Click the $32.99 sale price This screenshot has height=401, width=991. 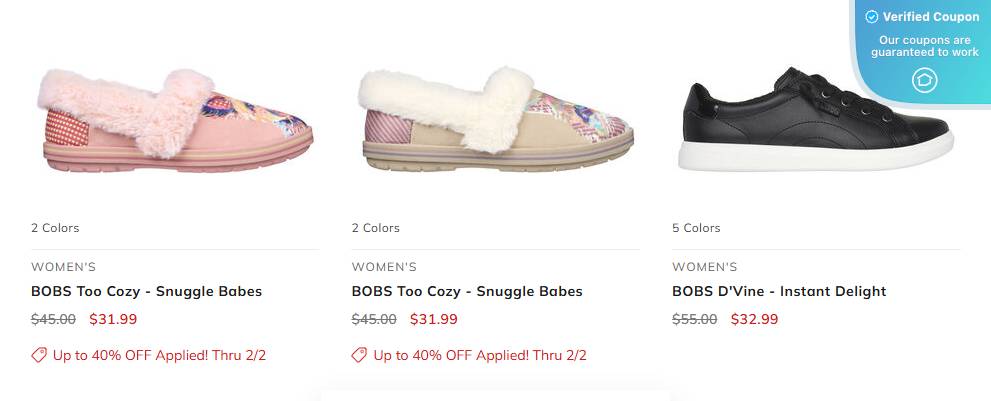[x=754, y=320]
